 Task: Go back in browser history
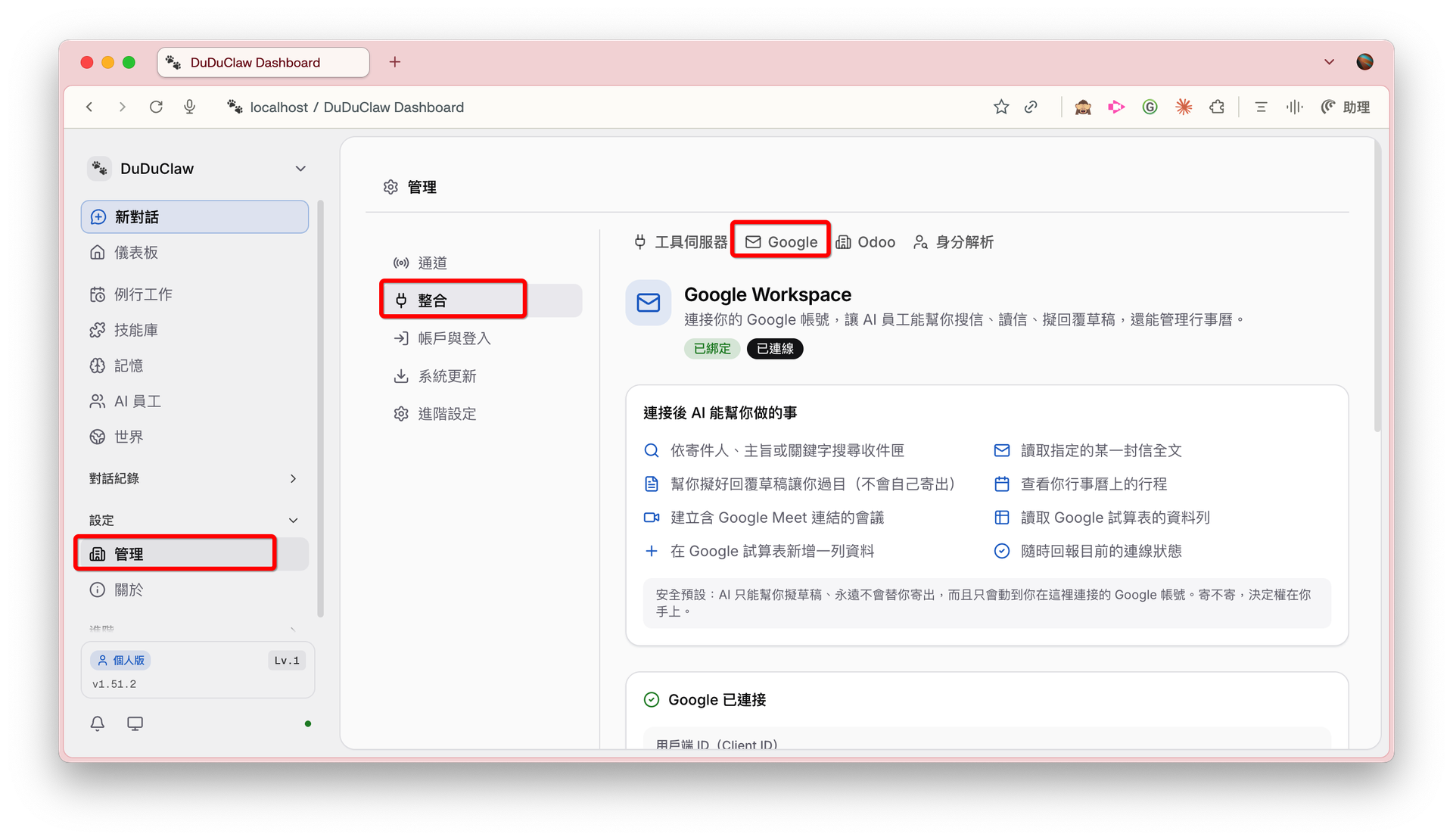[89, 107]
